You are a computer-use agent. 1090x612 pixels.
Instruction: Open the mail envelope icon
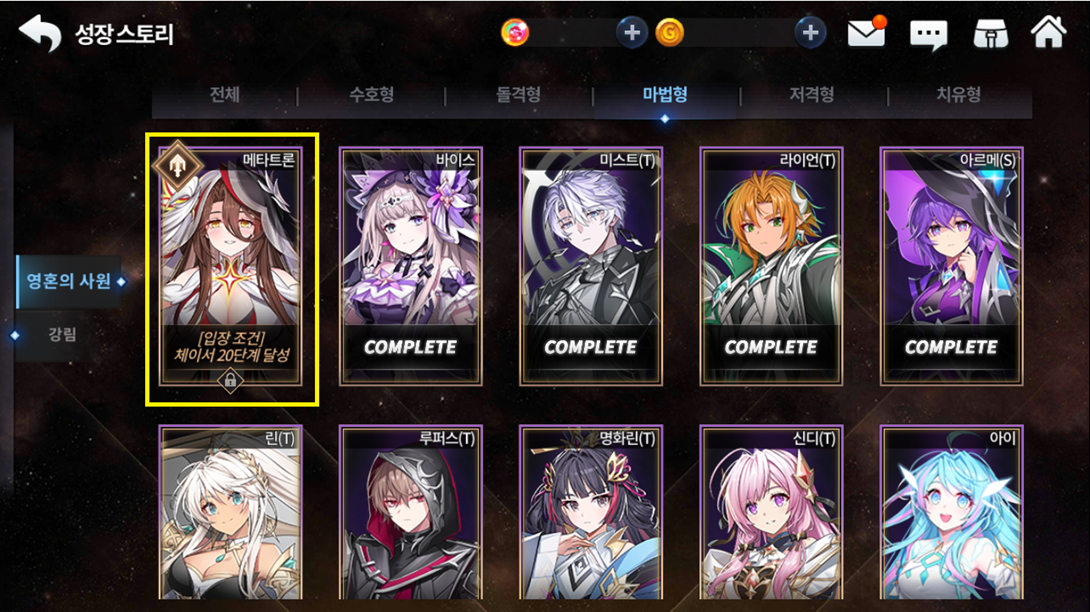[x=865, y=33]
